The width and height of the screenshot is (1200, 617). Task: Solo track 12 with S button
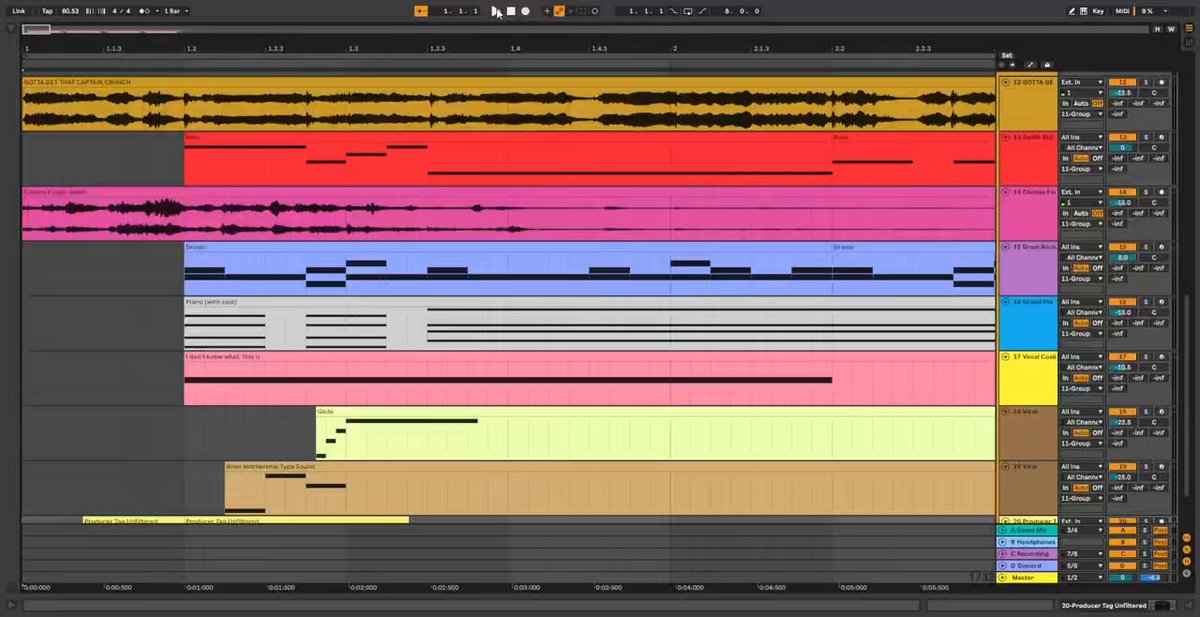pos(1146,82)
